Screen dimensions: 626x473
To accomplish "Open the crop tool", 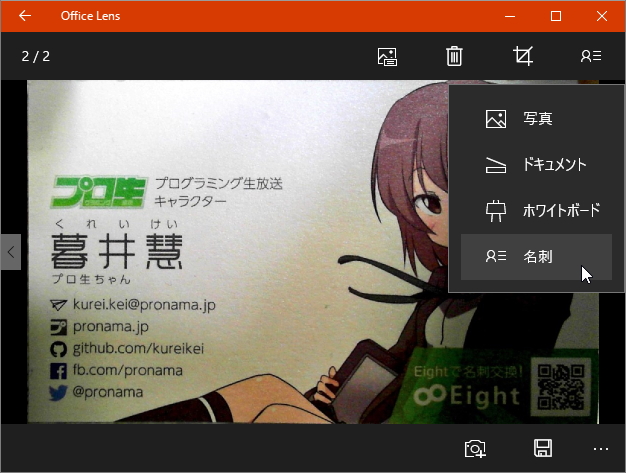I will tap(523, 56).
